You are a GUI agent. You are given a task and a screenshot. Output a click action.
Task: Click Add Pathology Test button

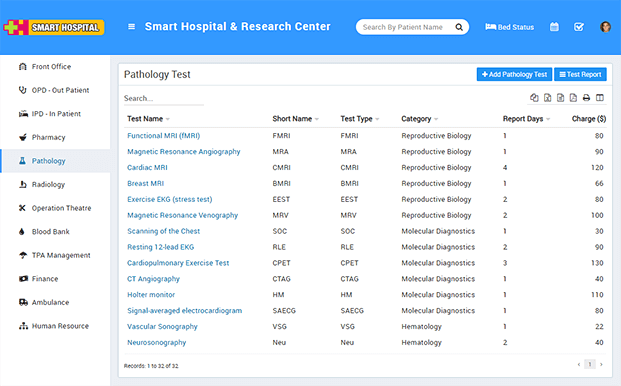pos(514,74)
